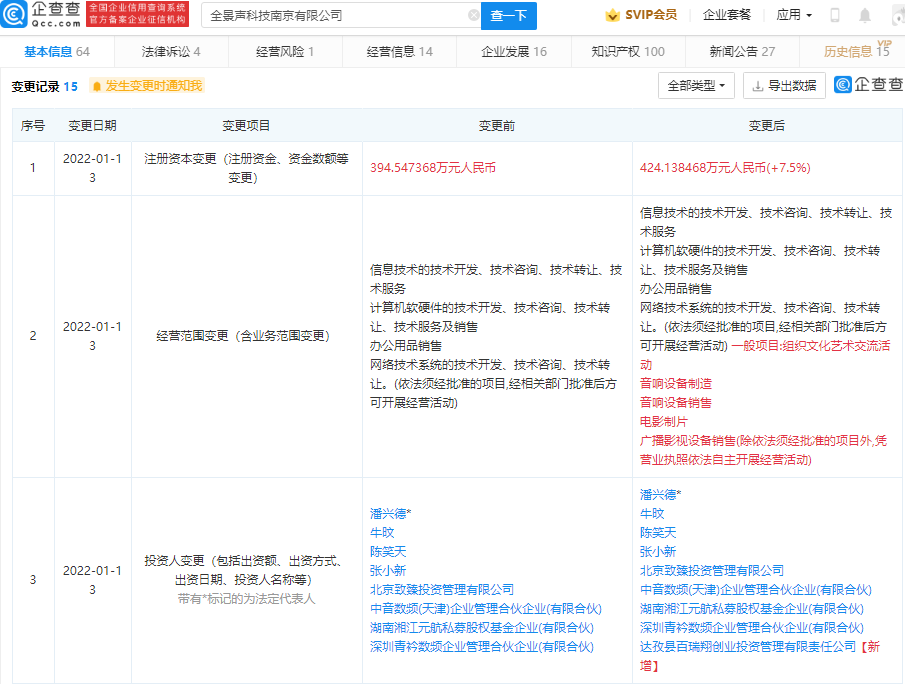Open 北京致臻投资管理有限公司 link in 变更前 column
905x684 pixels.
442,590
